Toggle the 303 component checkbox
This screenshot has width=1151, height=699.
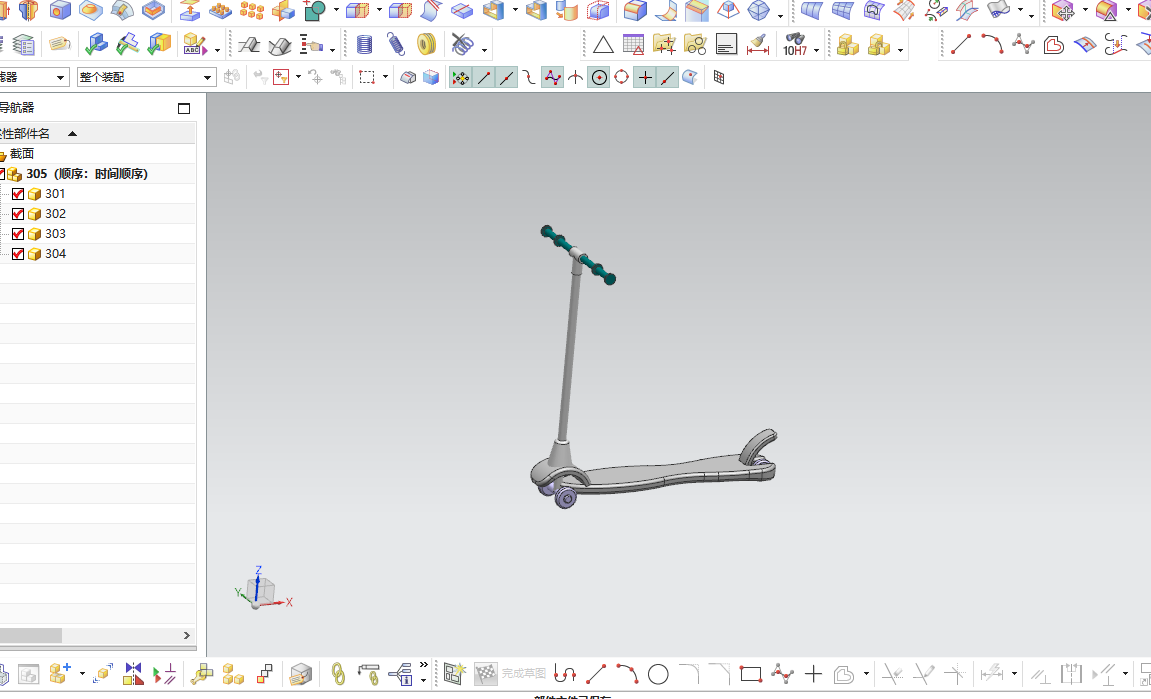coord(18,234)
